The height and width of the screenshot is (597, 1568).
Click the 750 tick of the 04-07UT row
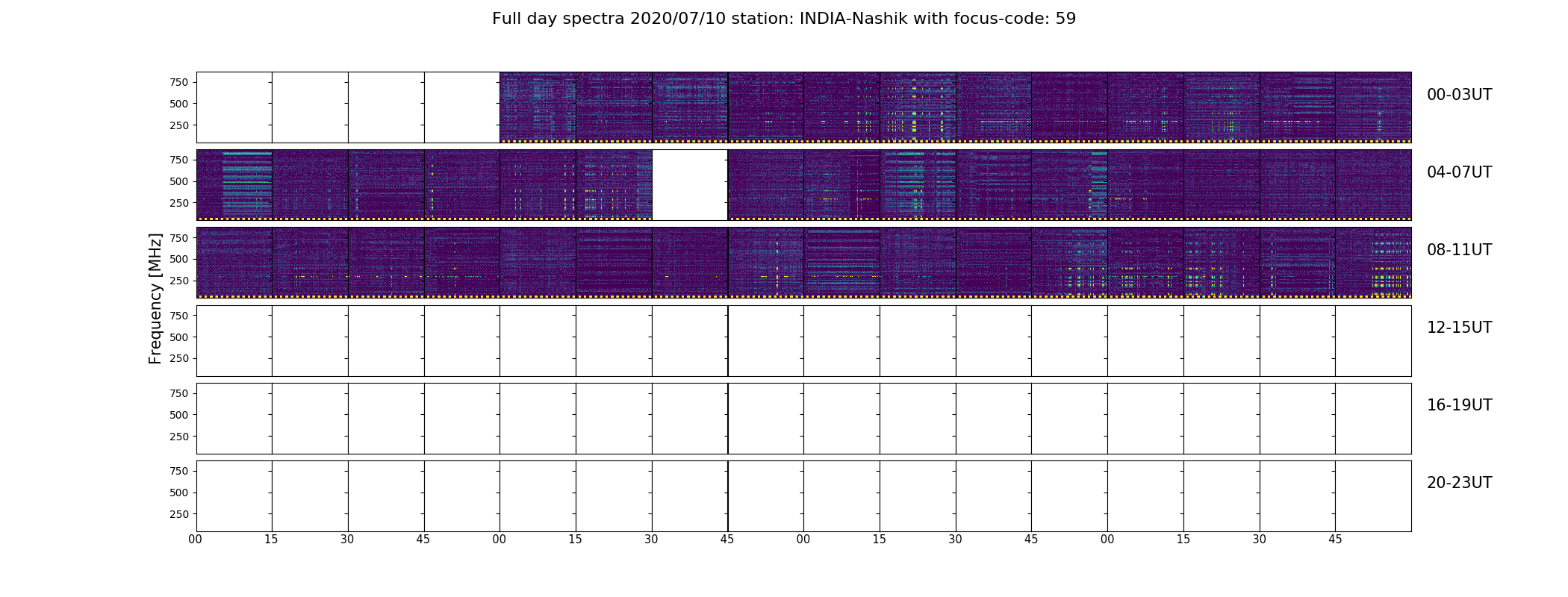tap(179, 160)
